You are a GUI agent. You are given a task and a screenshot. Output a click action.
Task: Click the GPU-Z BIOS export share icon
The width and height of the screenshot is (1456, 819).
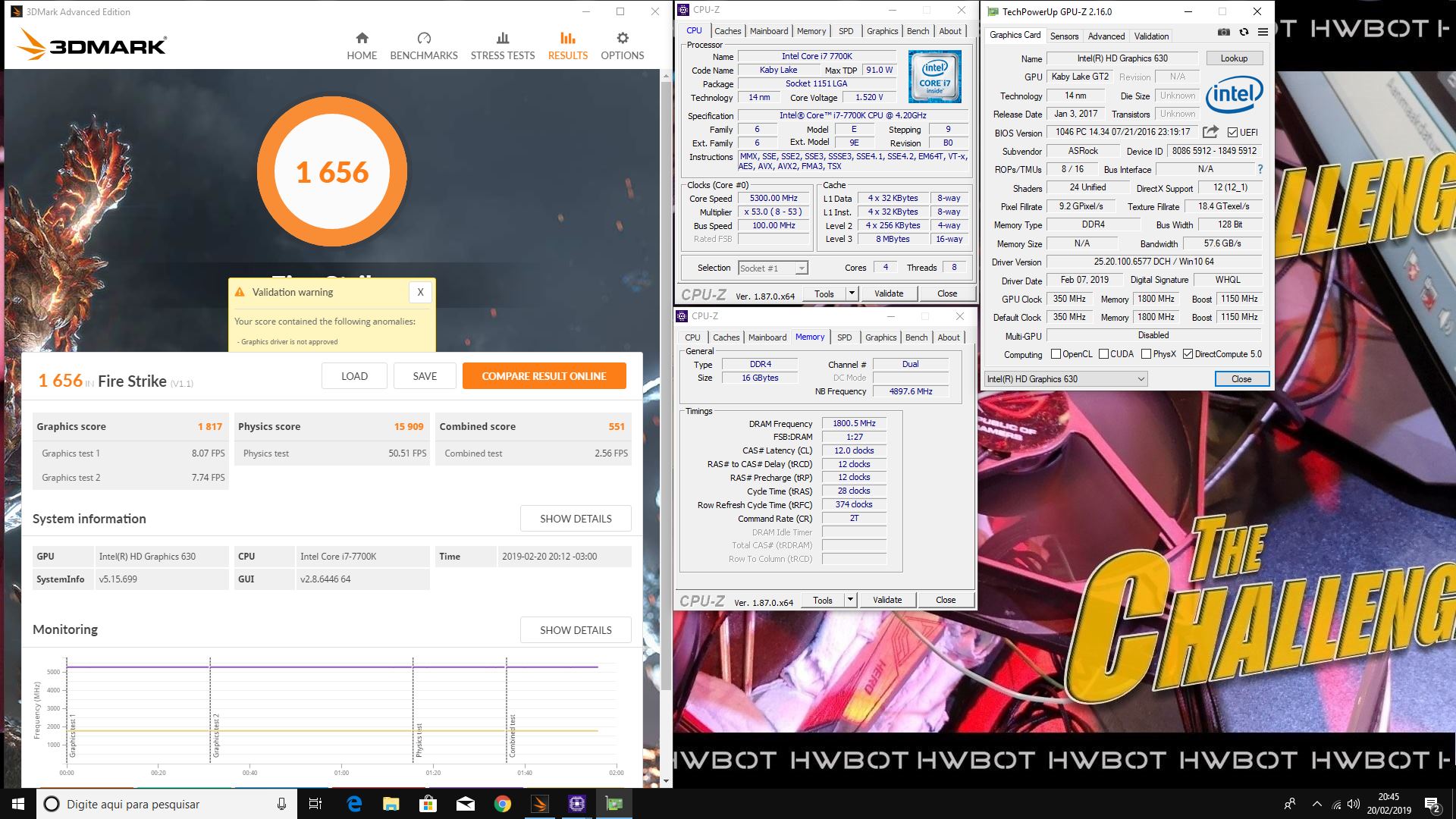tap(1210, 132)
